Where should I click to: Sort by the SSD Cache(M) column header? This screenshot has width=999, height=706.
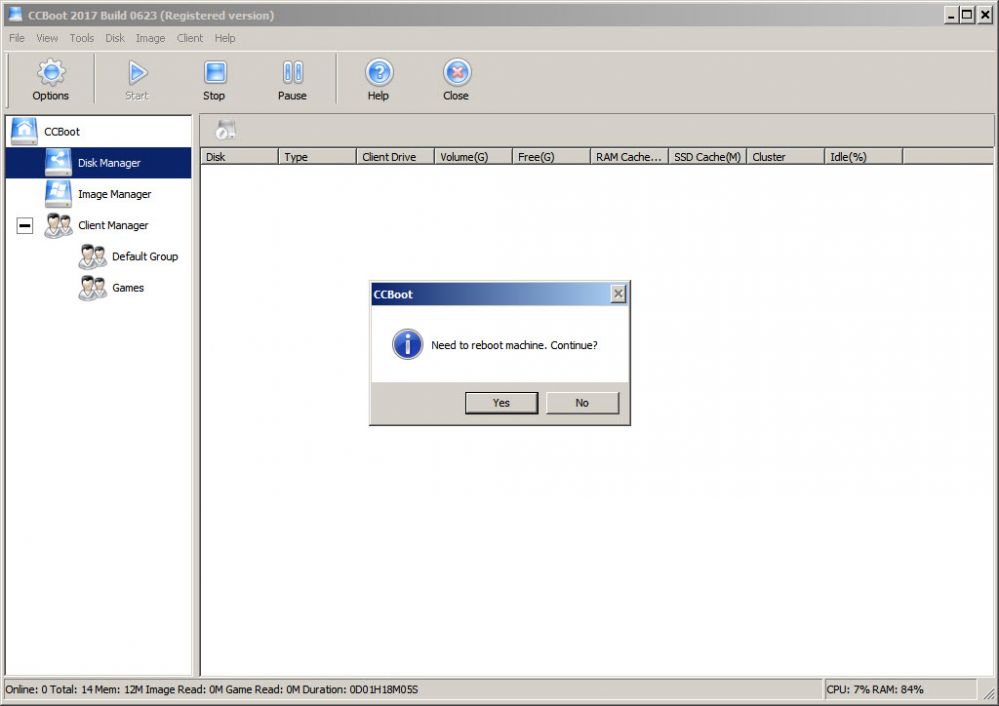click(707, 157)
